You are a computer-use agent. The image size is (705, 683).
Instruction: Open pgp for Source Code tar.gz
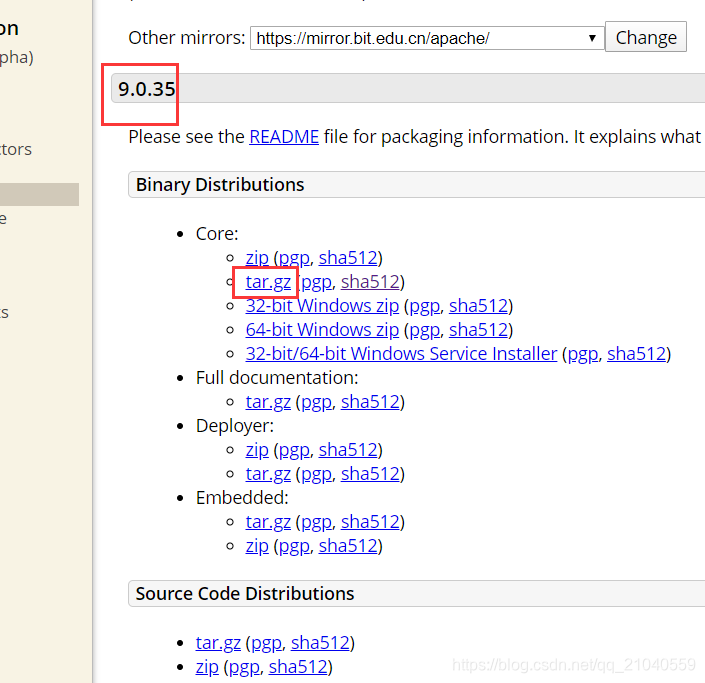pos(267,643)
